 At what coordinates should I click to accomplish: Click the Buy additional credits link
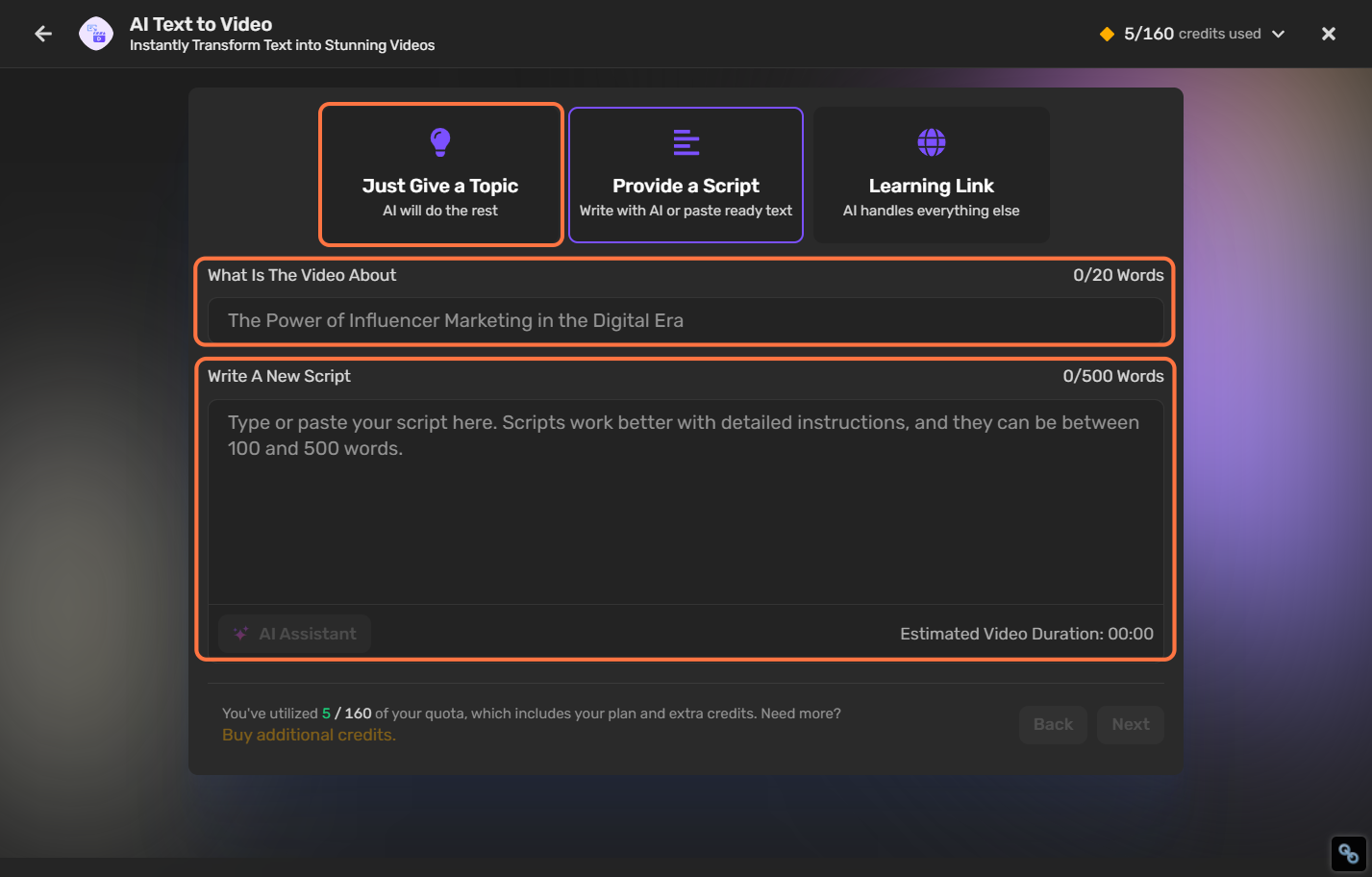(309, 735)
